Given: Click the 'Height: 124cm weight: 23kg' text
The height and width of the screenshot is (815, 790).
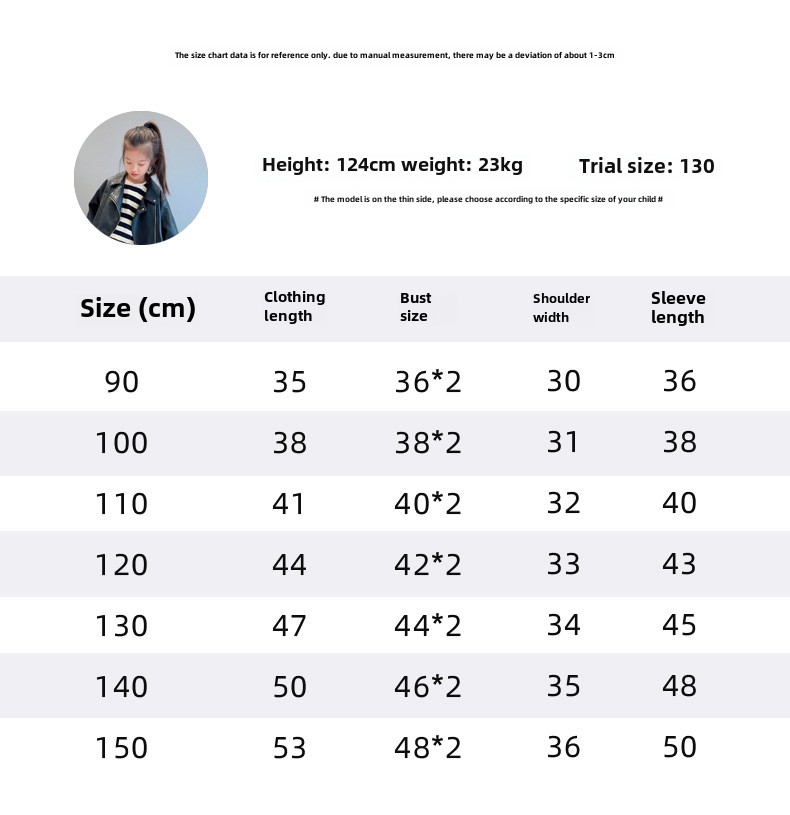Looking at the screenshot, I should pos(392,165).
